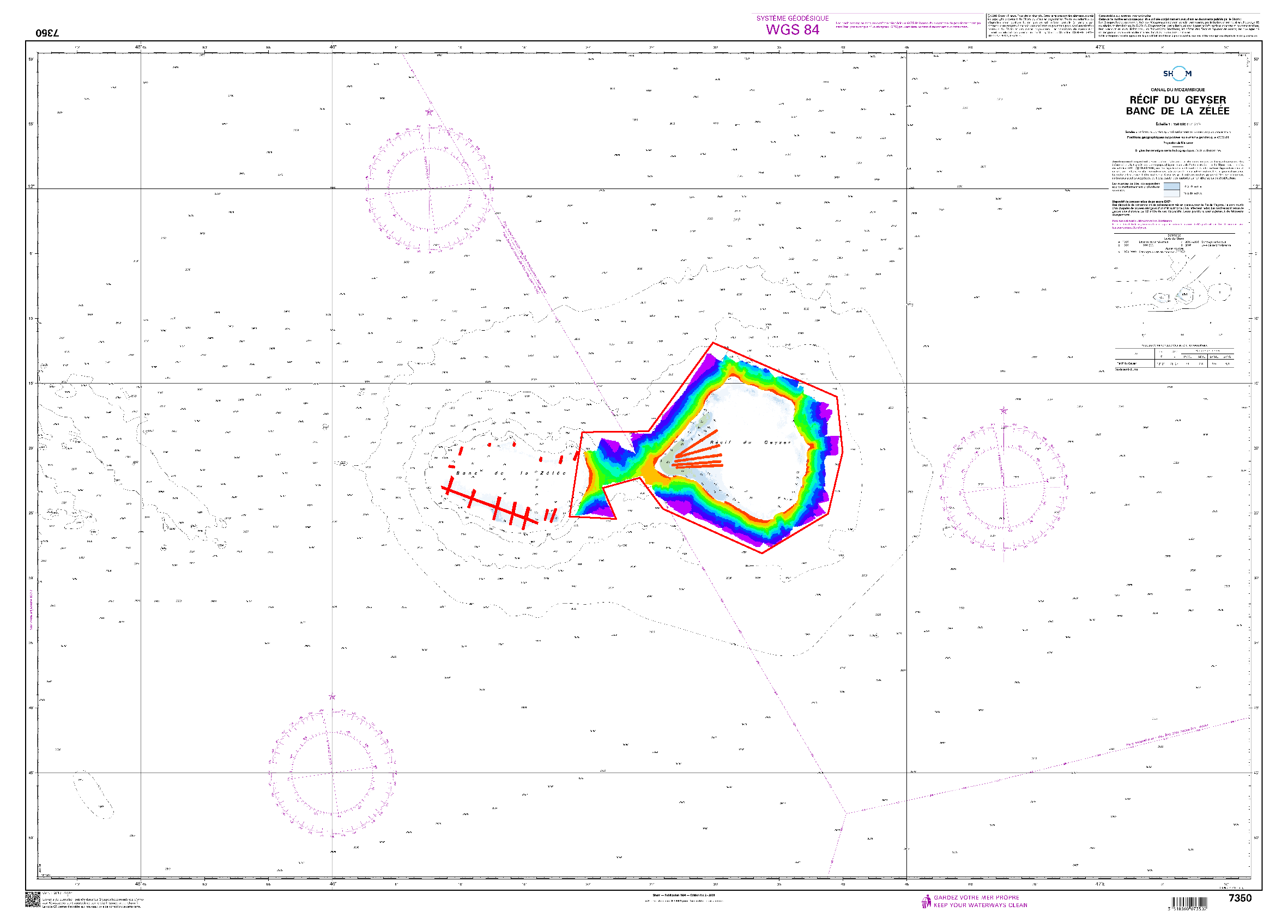Image resolution: width=1288 pixels, height=924 pixels.
Task: Click the darker blue depth legend swatch
Action: [1171, 186]
